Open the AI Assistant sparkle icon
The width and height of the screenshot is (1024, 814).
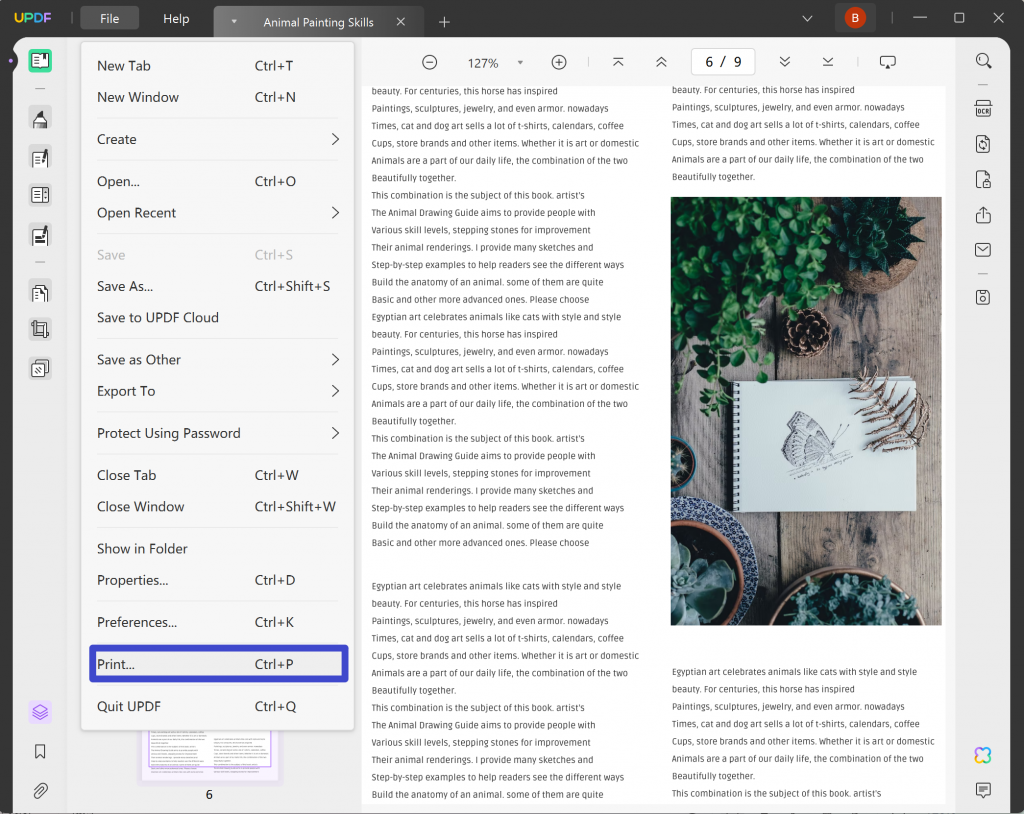982,755
